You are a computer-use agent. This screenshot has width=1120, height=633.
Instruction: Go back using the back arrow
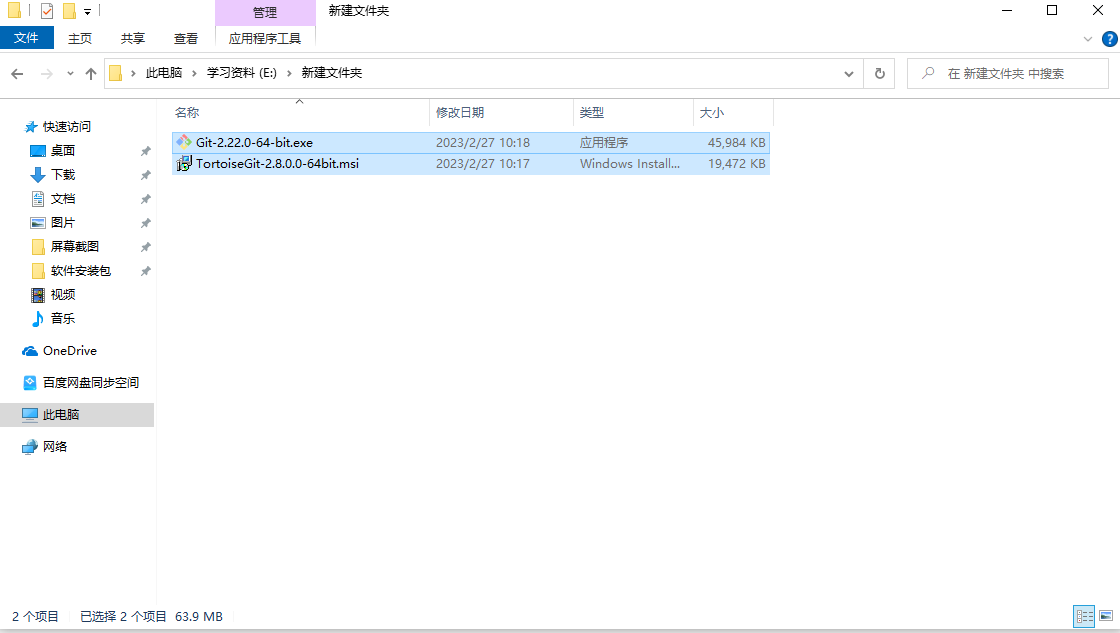pyautogui.click(x=18, y=74)
